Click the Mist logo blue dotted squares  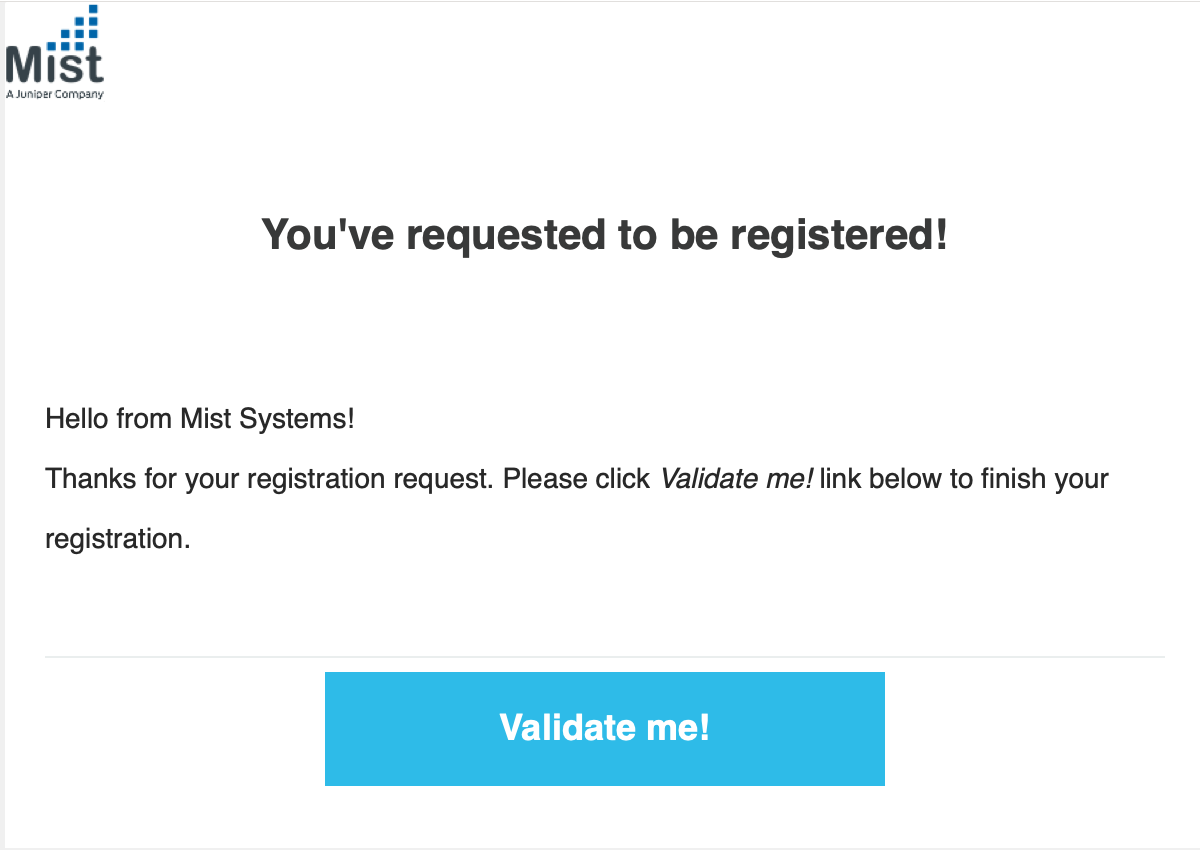coord(80,27)
